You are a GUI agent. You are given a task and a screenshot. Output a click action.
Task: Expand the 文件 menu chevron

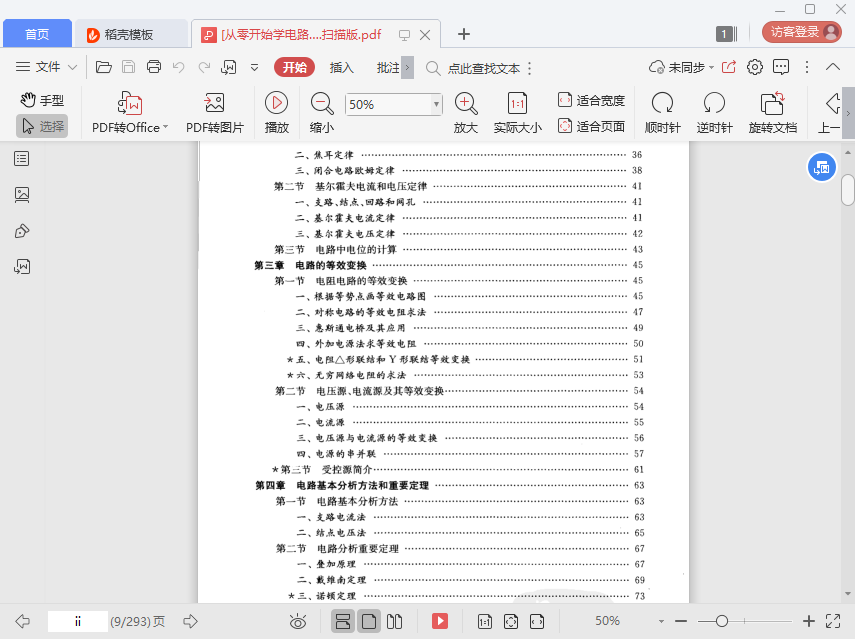tap(72, 68)
